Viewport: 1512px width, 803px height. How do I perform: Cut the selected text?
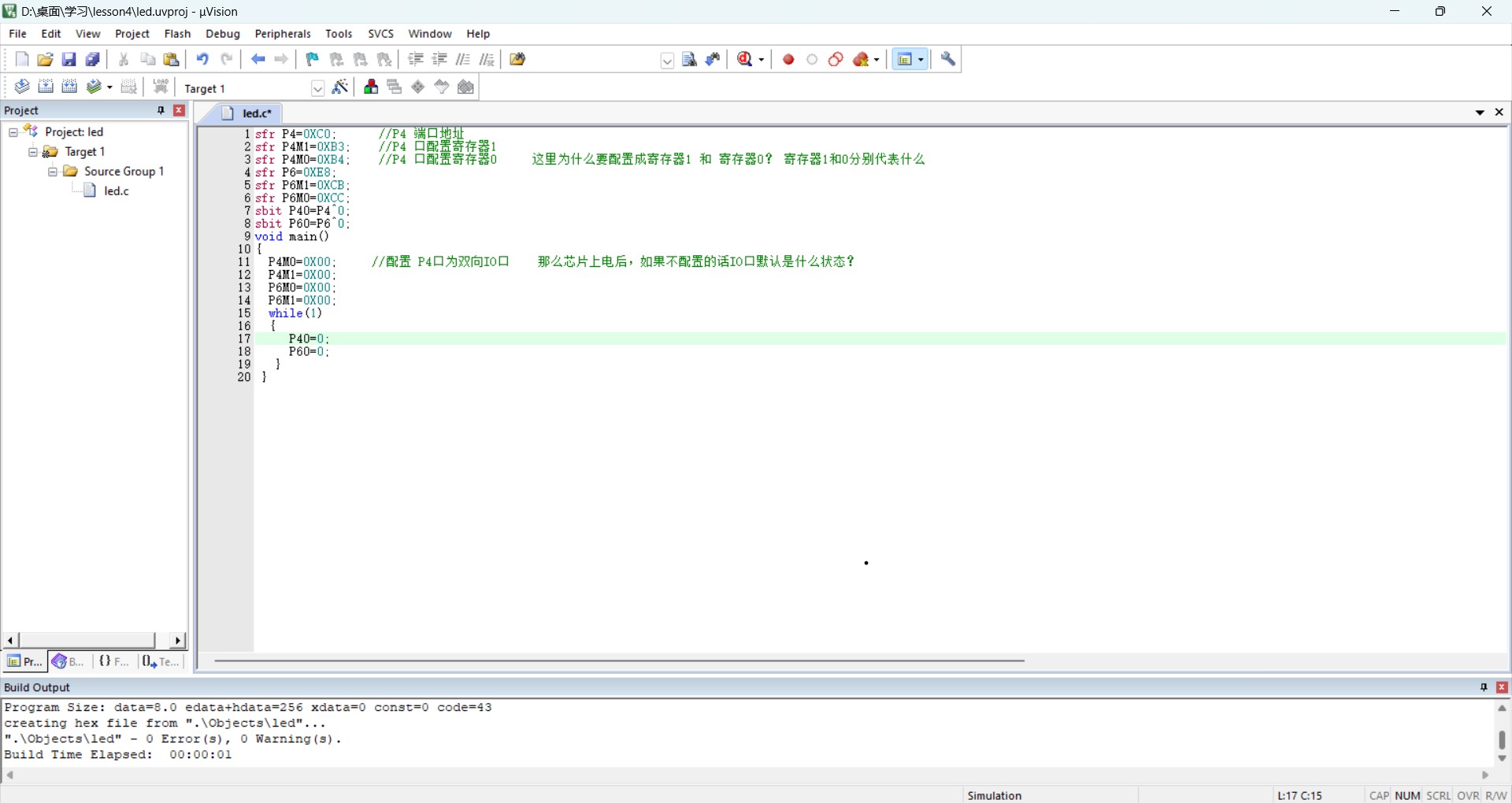pyautogui.click(x=124, y=59)
